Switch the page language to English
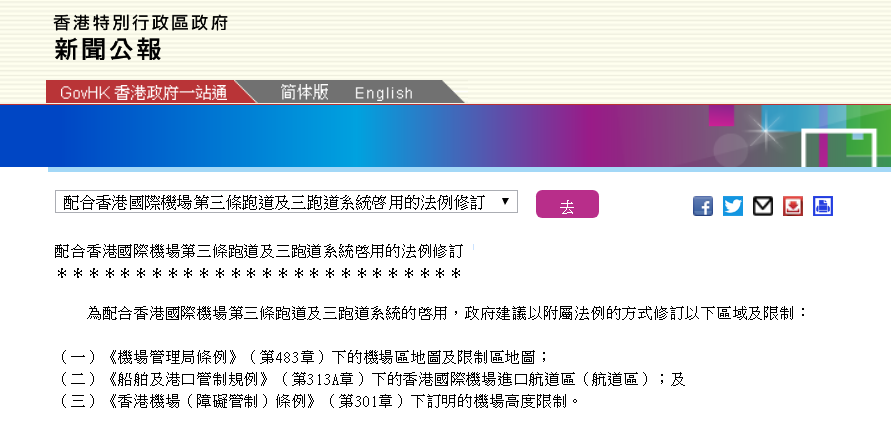891x428 pixels. 383,93
